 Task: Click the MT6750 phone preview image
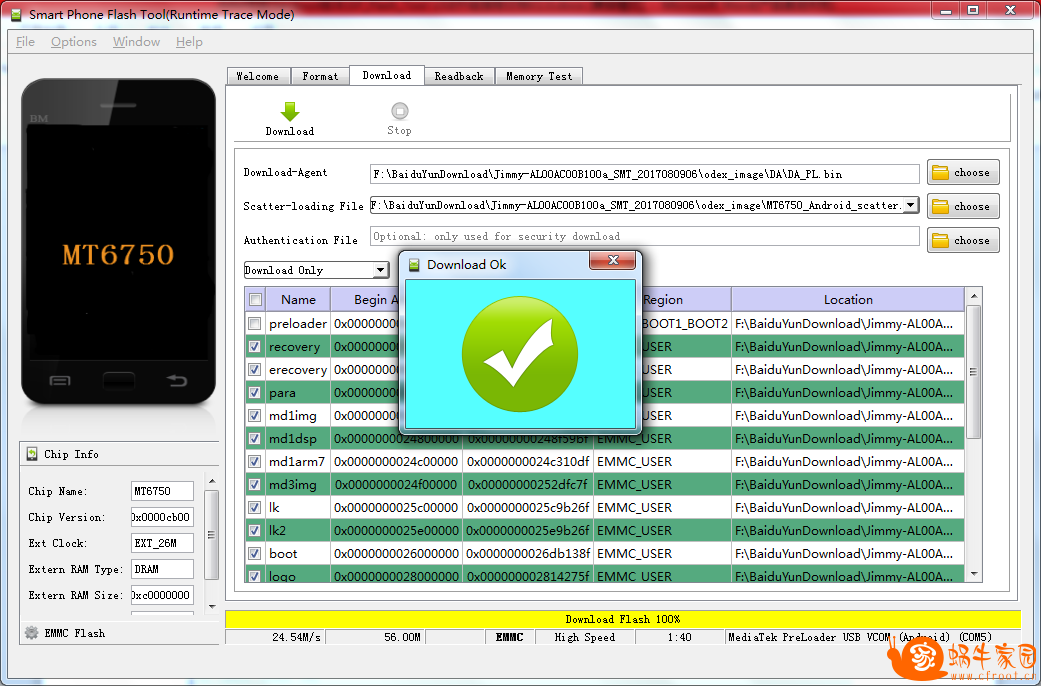[119, 243]
